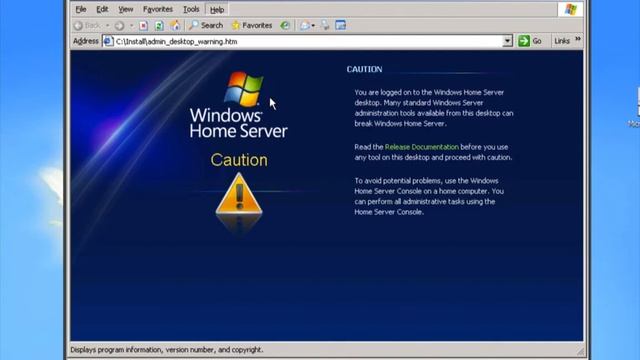The width and height of the screenshot is (640, 360).
Task: Click the text "Home Server Console."
Action: [x=389, y=212]
